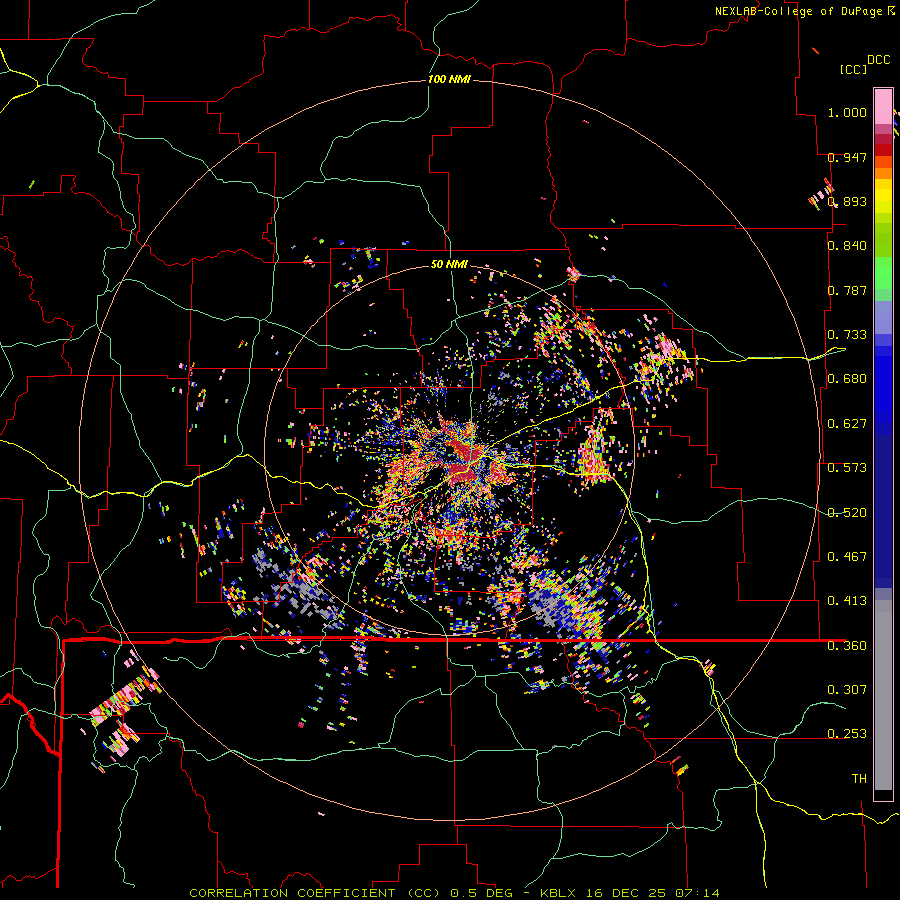
Task: Click the 0.520 color scale value
Action: click(x=847, y=513)
